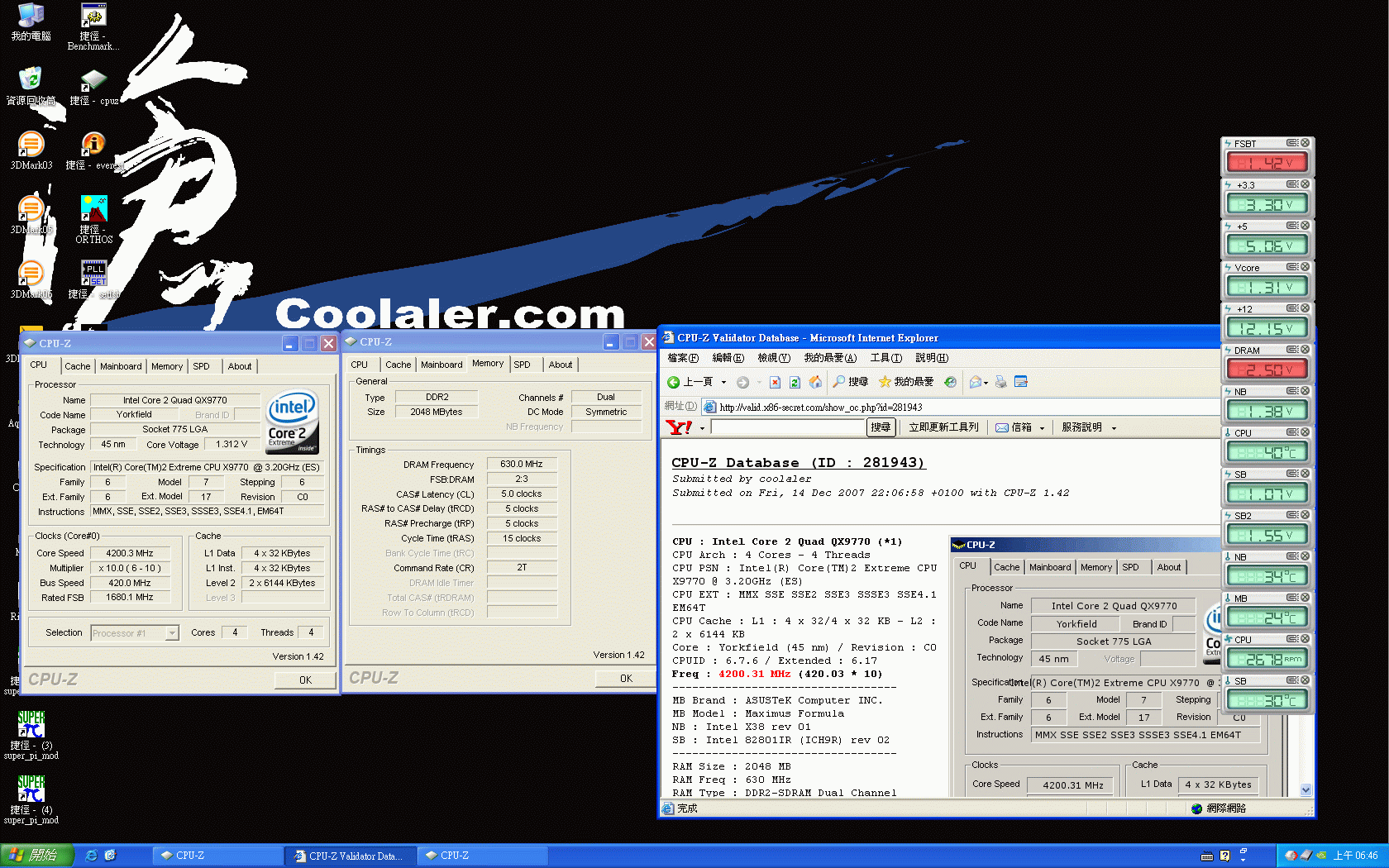Click the IE Stop icon
The image size is (1389, 868).
[x=775, y=382]
